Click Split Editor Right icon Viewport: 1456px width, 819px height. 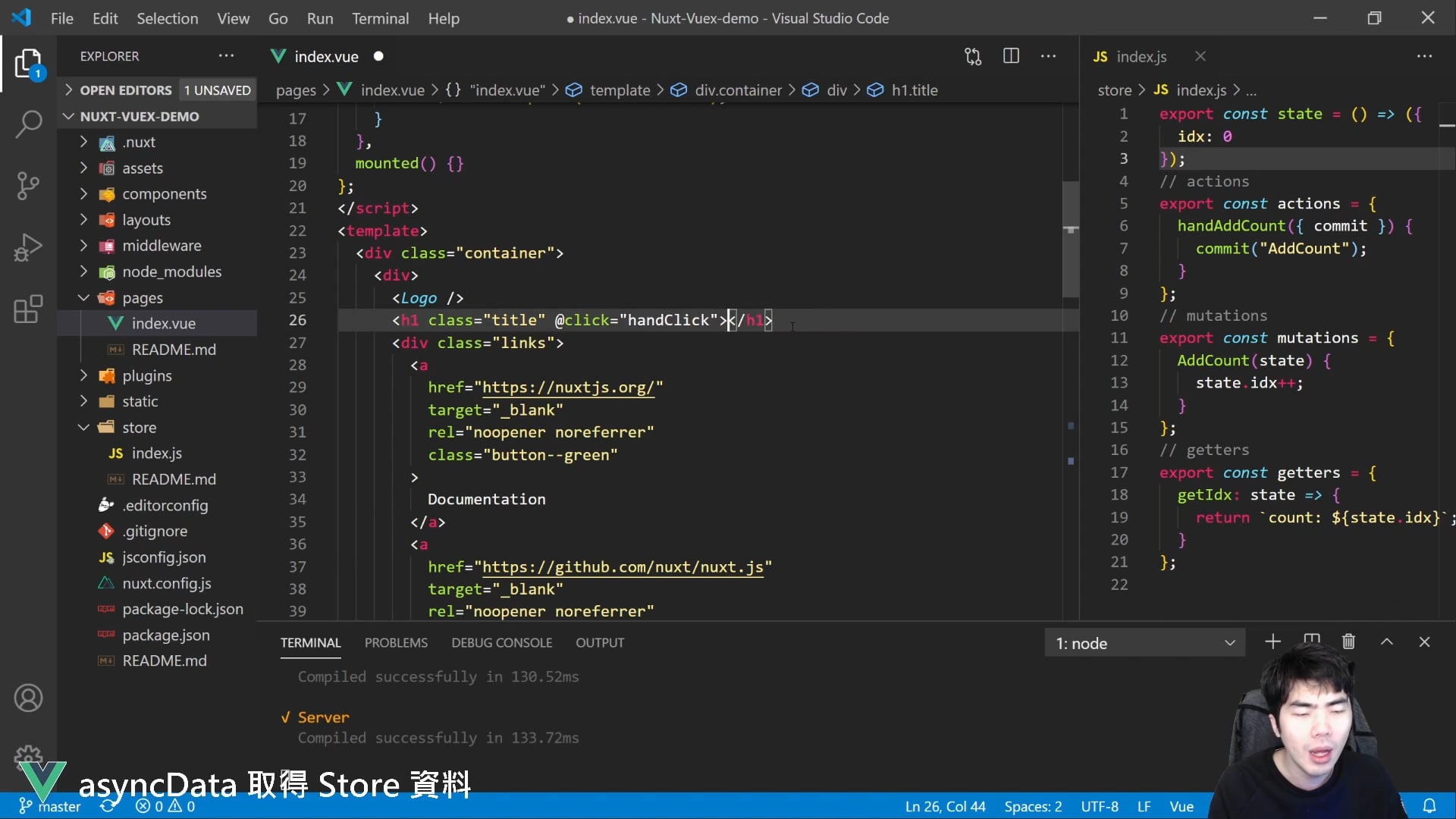[1011, 56]
